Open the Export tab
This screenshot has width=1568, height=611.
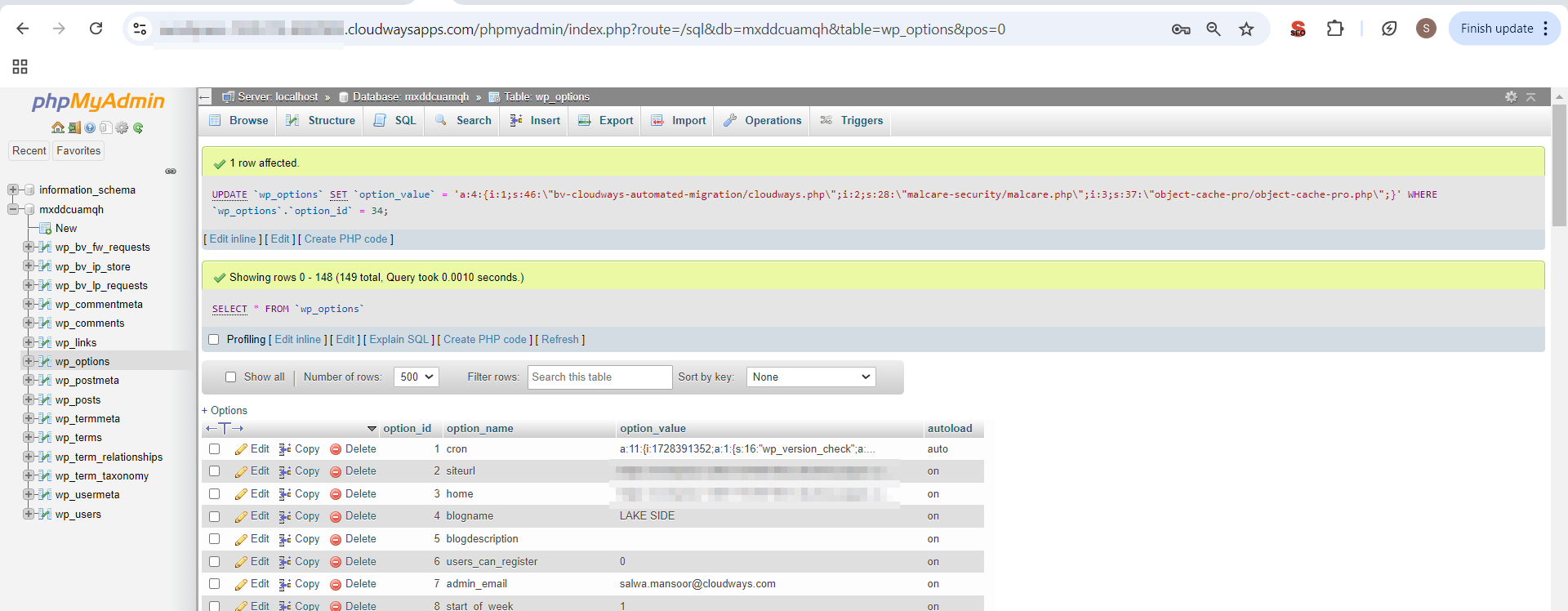(606, 120)
